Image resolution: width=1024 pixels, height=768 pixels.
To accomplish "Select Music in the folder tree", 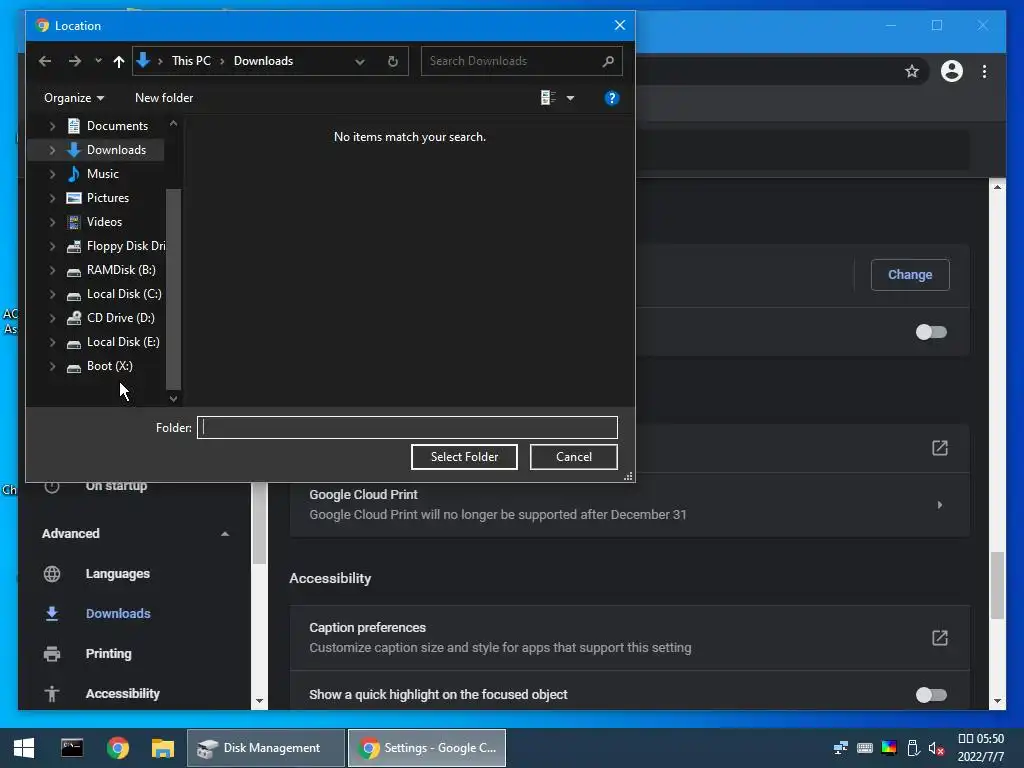I will click(x=103, y=174).
